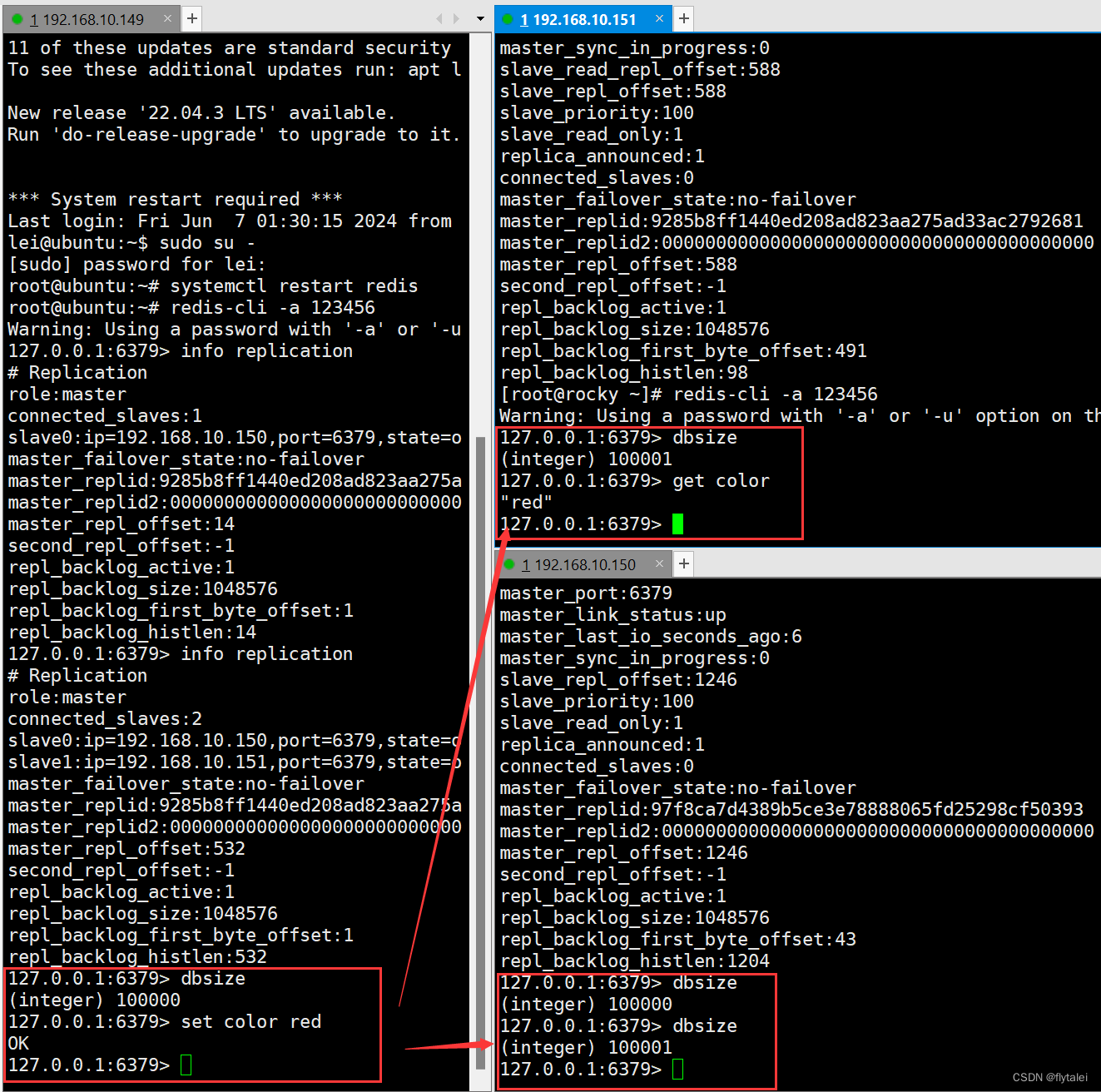Click the 'repl_backlog_histlen:98' line

tap(624, 372)
